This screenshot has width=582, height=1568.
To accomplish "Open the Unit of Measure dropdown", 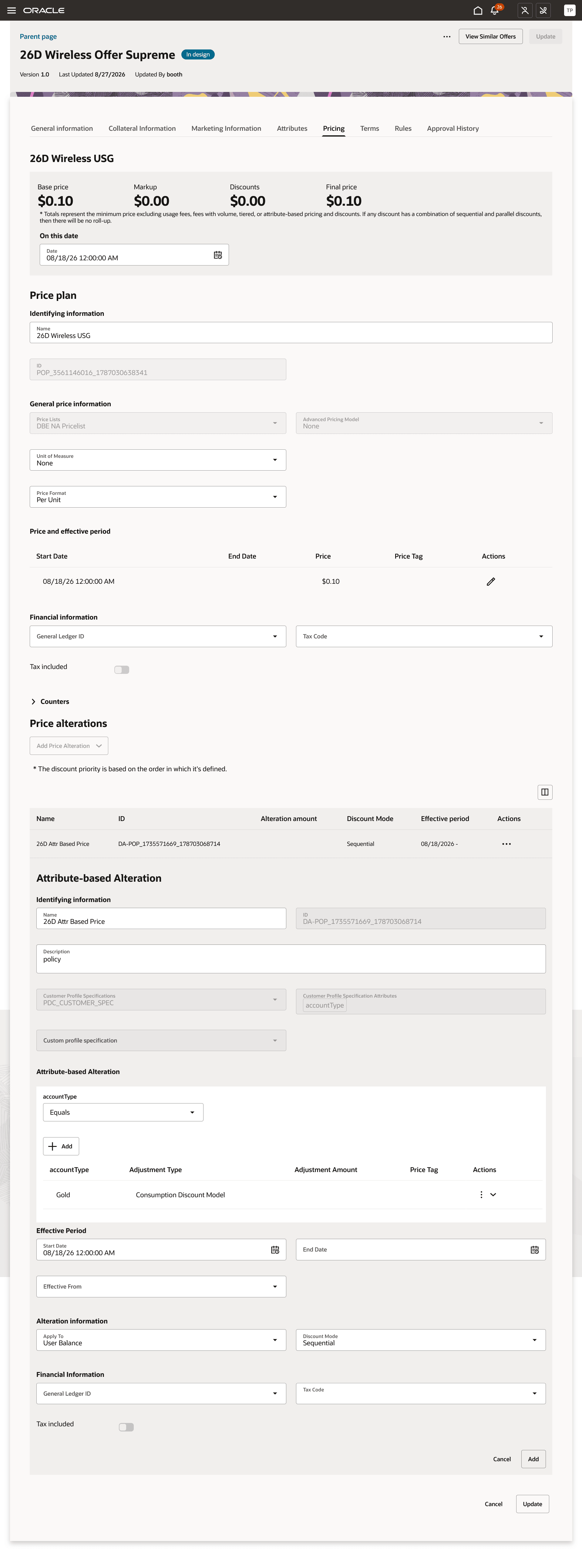I will pyautogui.click(x=158, y=460).
